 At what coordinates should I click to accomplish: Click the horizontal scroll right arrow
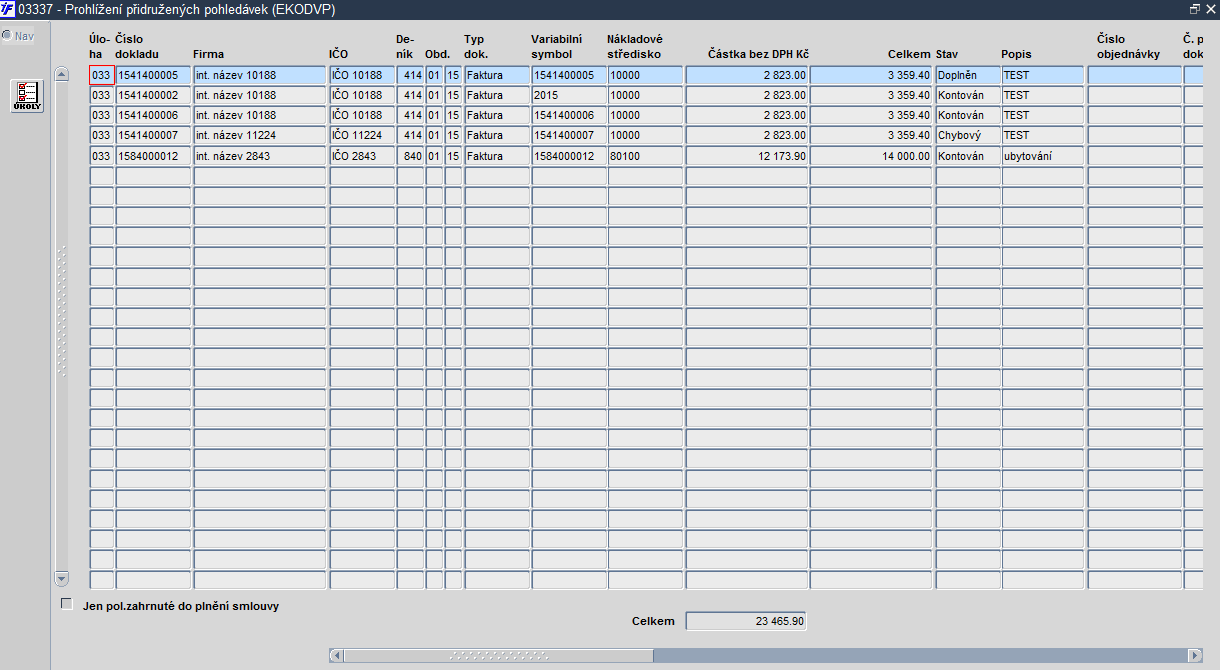[x=1195, y=655]
